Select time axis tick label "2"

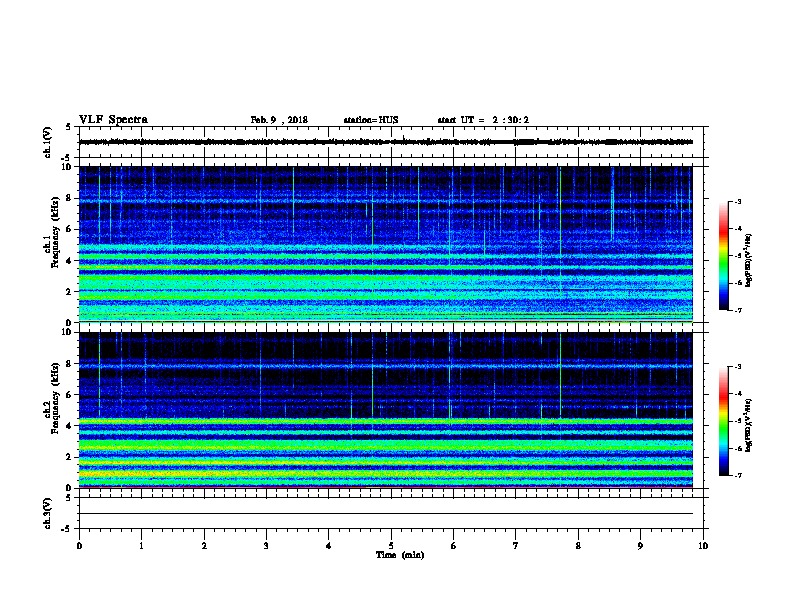(x=204, y=546)
